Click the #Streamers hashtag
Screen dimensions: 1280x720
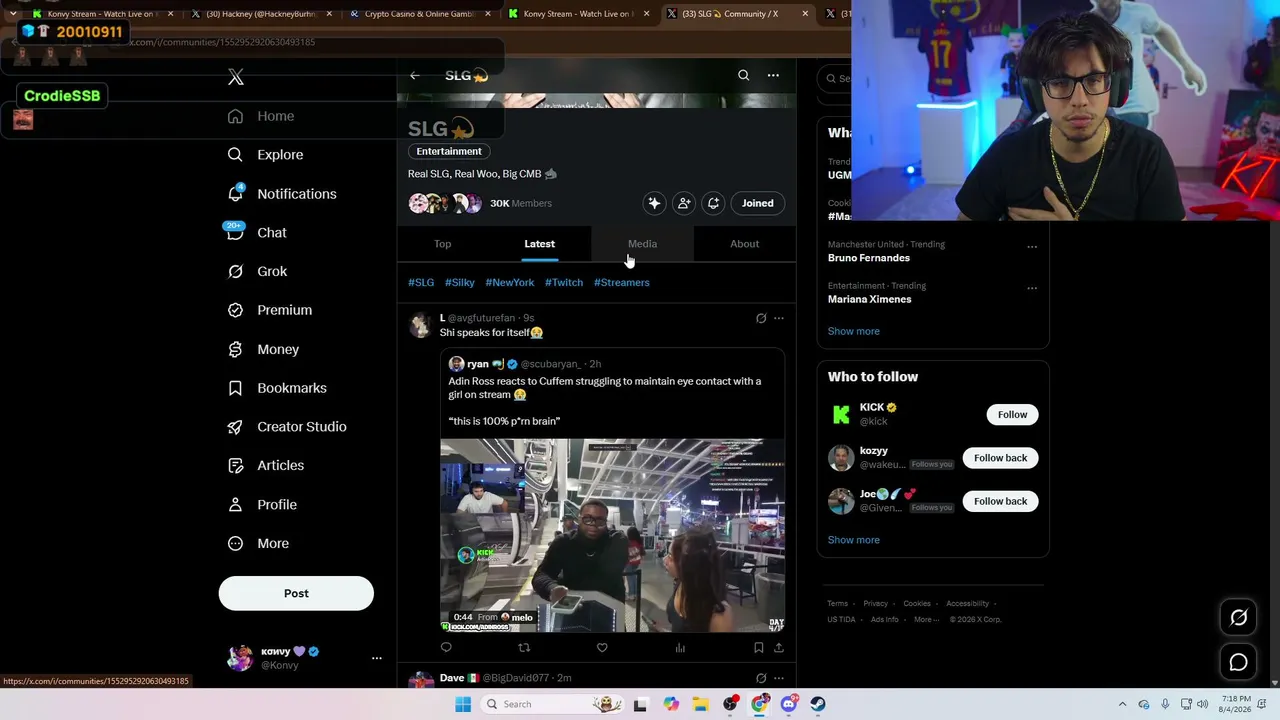(622, 282)
